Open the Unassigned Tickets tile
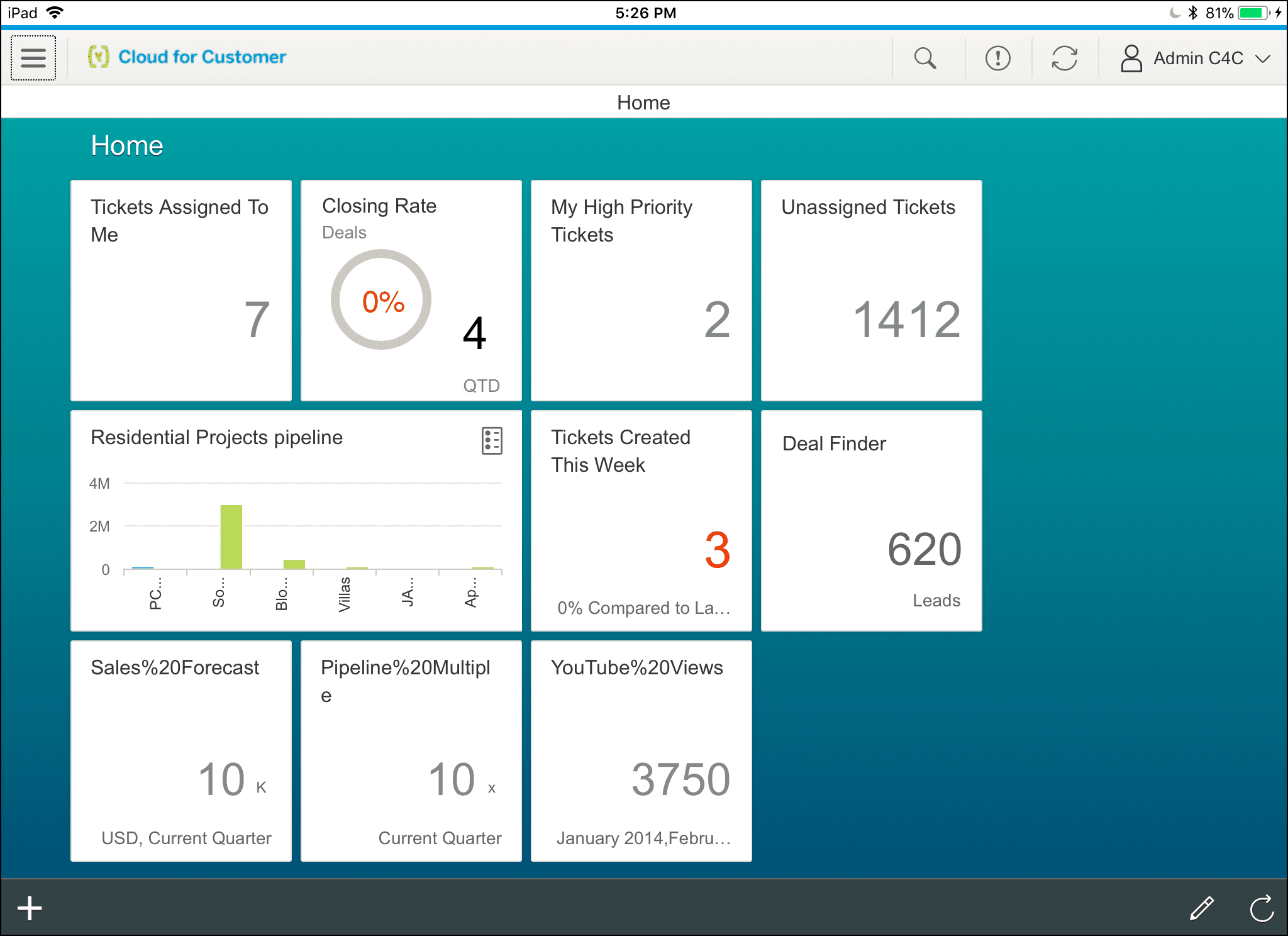Viewport: 1288px width, 936px height. (x=871, y=291)
